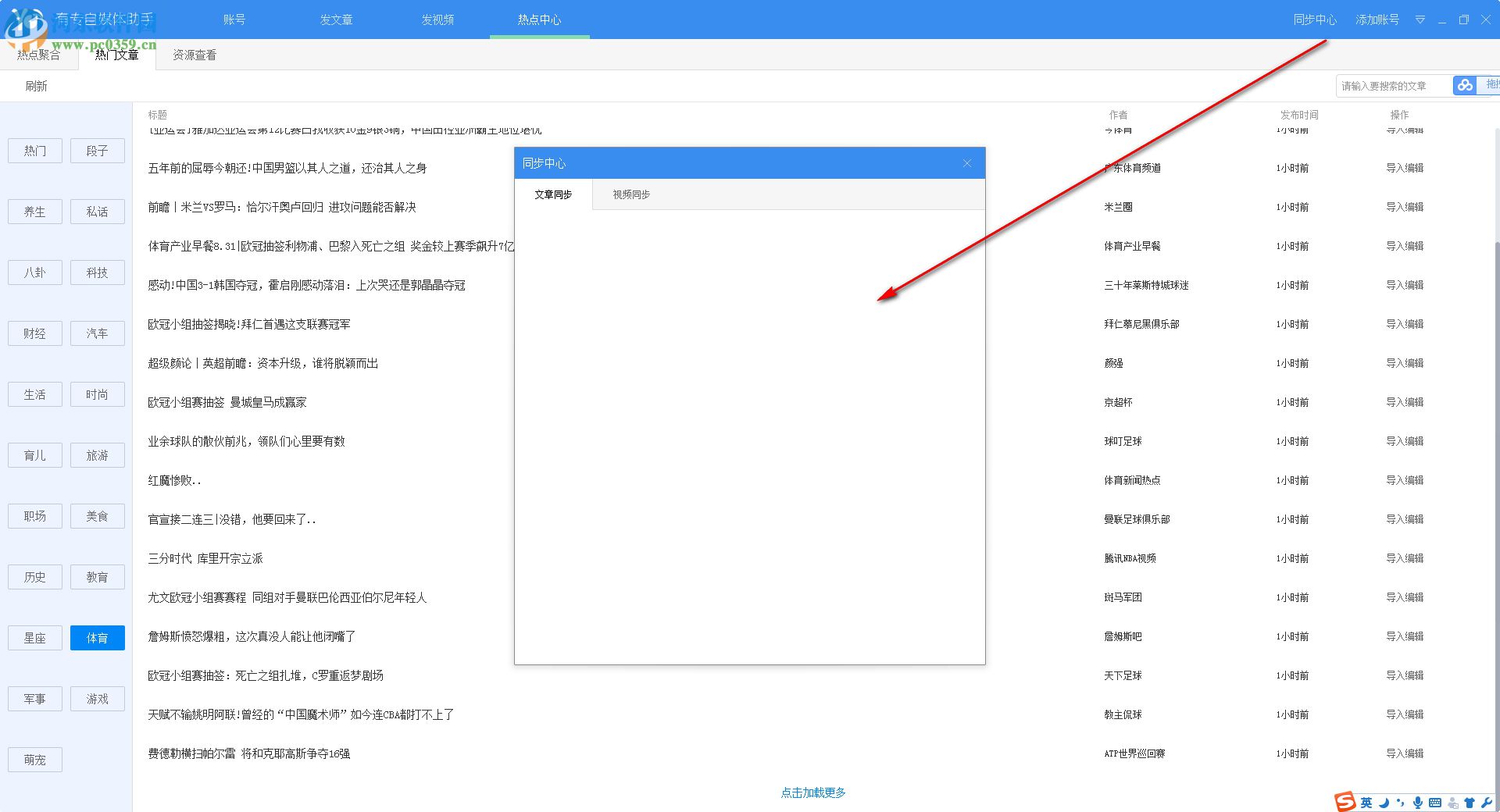Click 导入编辑 for 京超杯 article
The image size is (1500, 812).
click(1405, 402)
